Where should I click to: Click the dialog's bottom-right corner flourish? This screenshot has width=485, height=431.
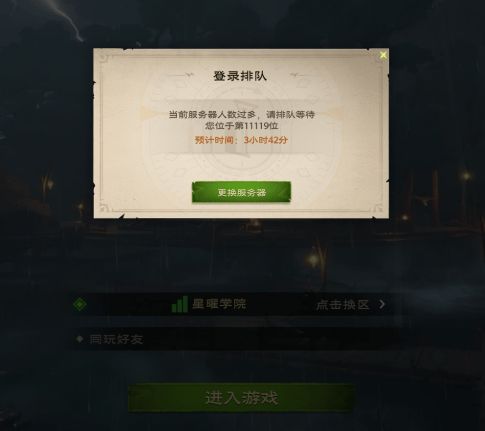(378, 208)
